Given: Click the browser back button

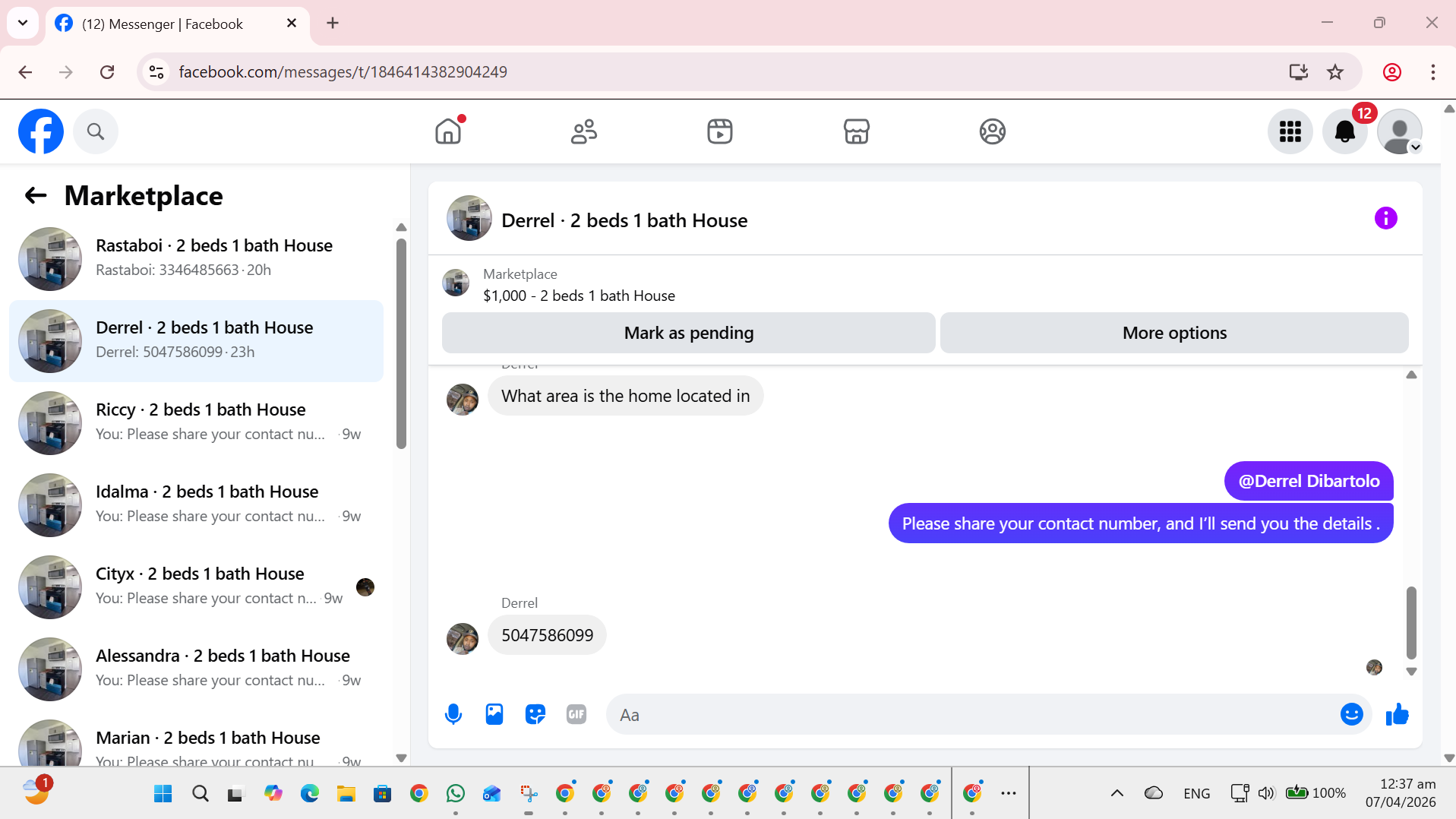Looking at the screenshot, I should tap(25, 72).
